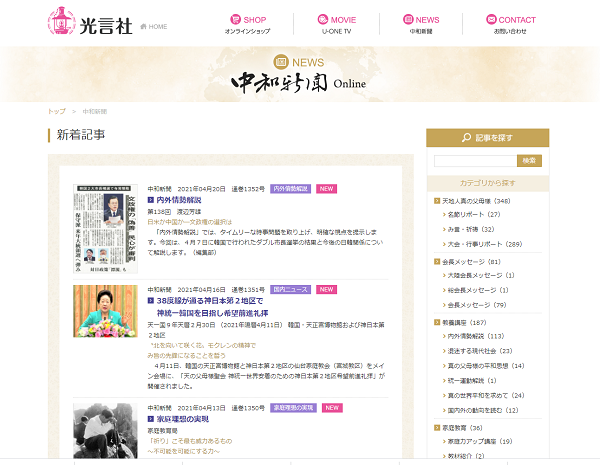Click the gold 検索 search button
The width and height of the screenshot is (600, 465).
(x=529, y=161)
